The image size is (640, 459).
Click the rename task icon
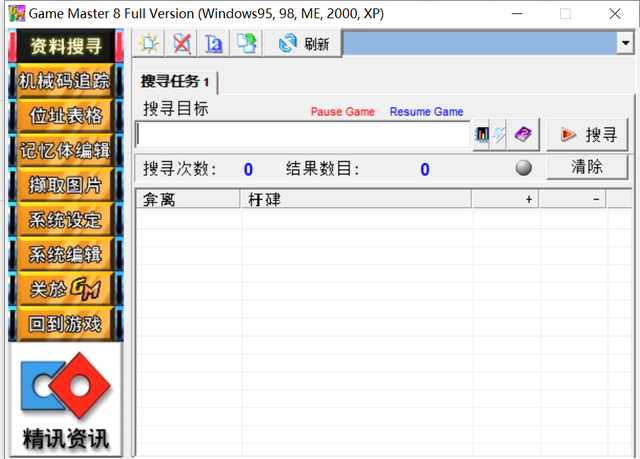(214, 43)
